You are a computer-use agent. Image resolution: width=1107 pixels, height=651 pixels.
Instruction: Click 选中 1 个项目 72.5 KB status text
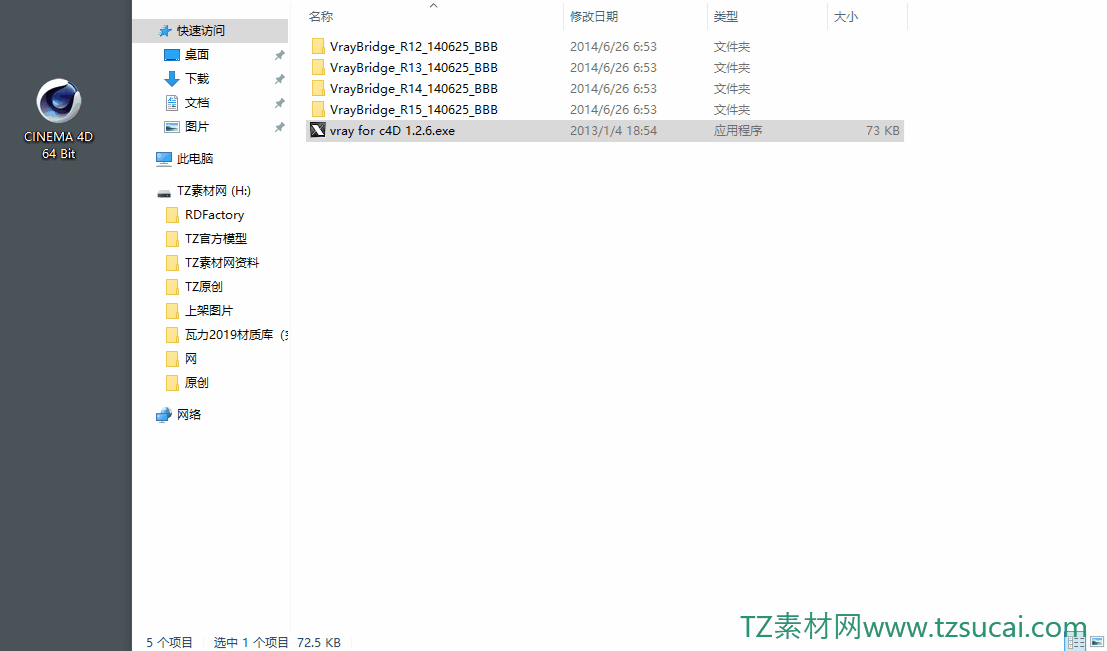(x=277, y=643)
